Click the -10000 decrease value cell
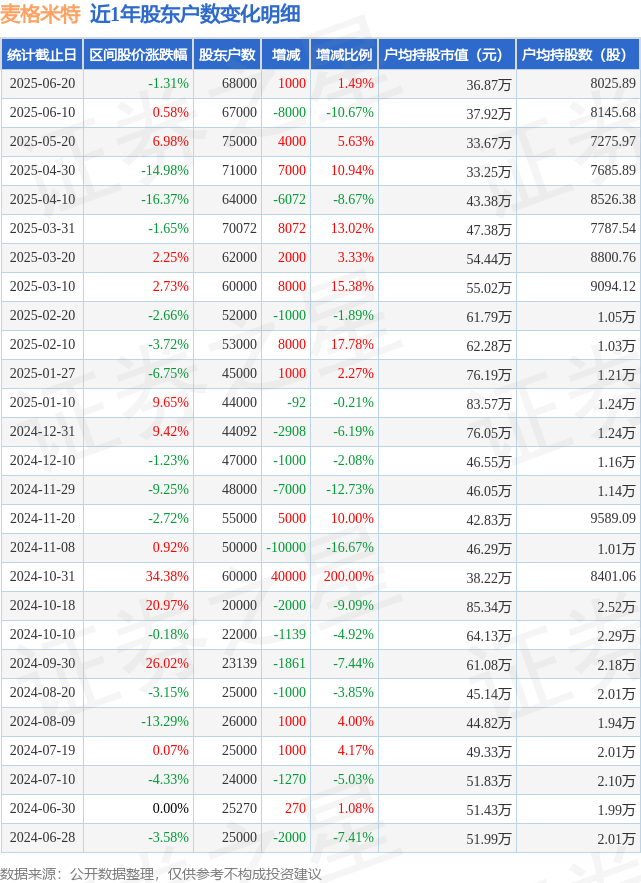The image size is (641, 883). 286,547
